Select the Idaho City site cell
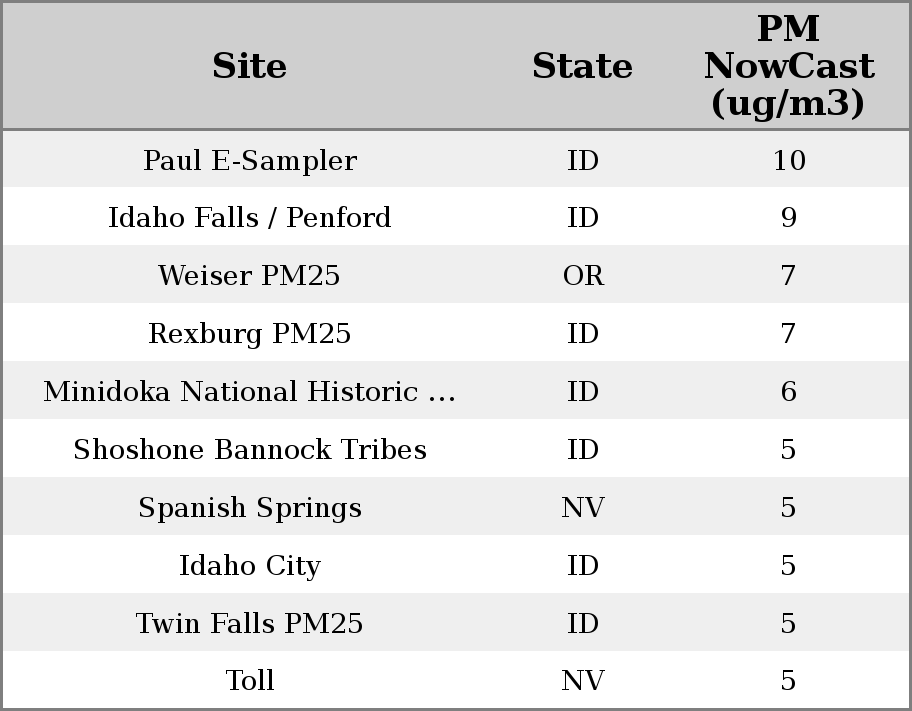Screen dimensions: 912x711 (249, 566)
